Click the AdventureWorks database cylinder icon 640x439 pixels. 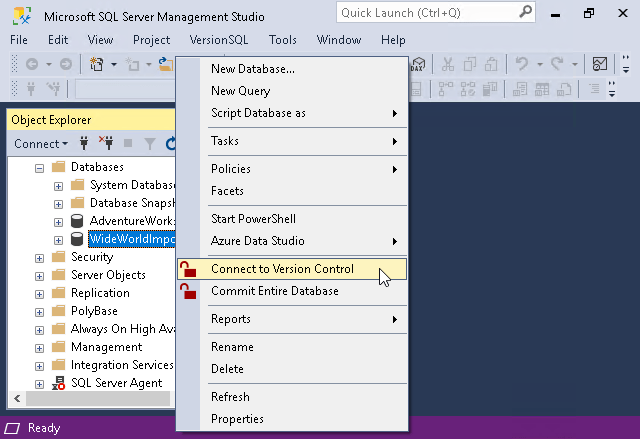(77, 221)
